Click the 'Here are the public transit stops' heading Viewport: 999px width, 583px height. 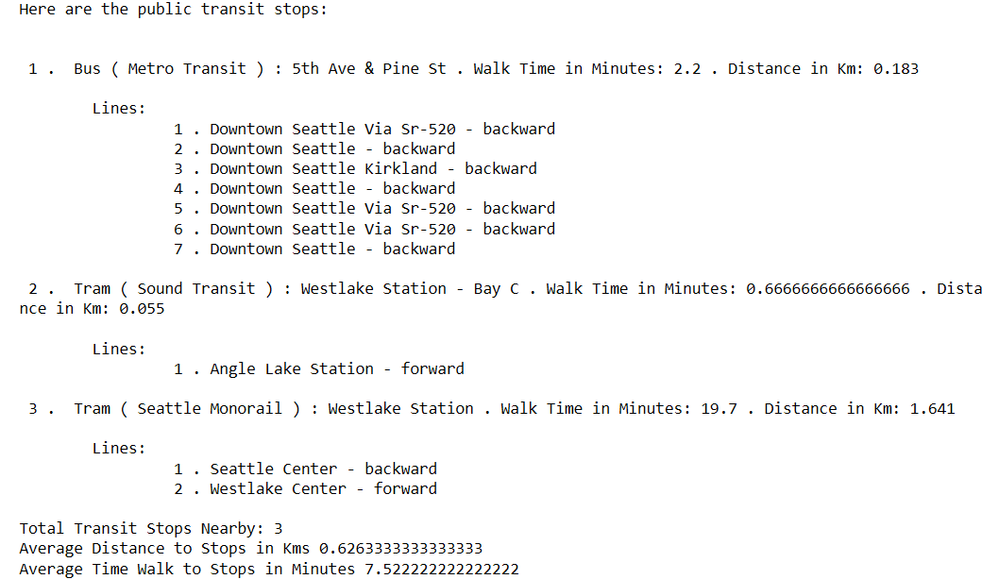point(173,10)
